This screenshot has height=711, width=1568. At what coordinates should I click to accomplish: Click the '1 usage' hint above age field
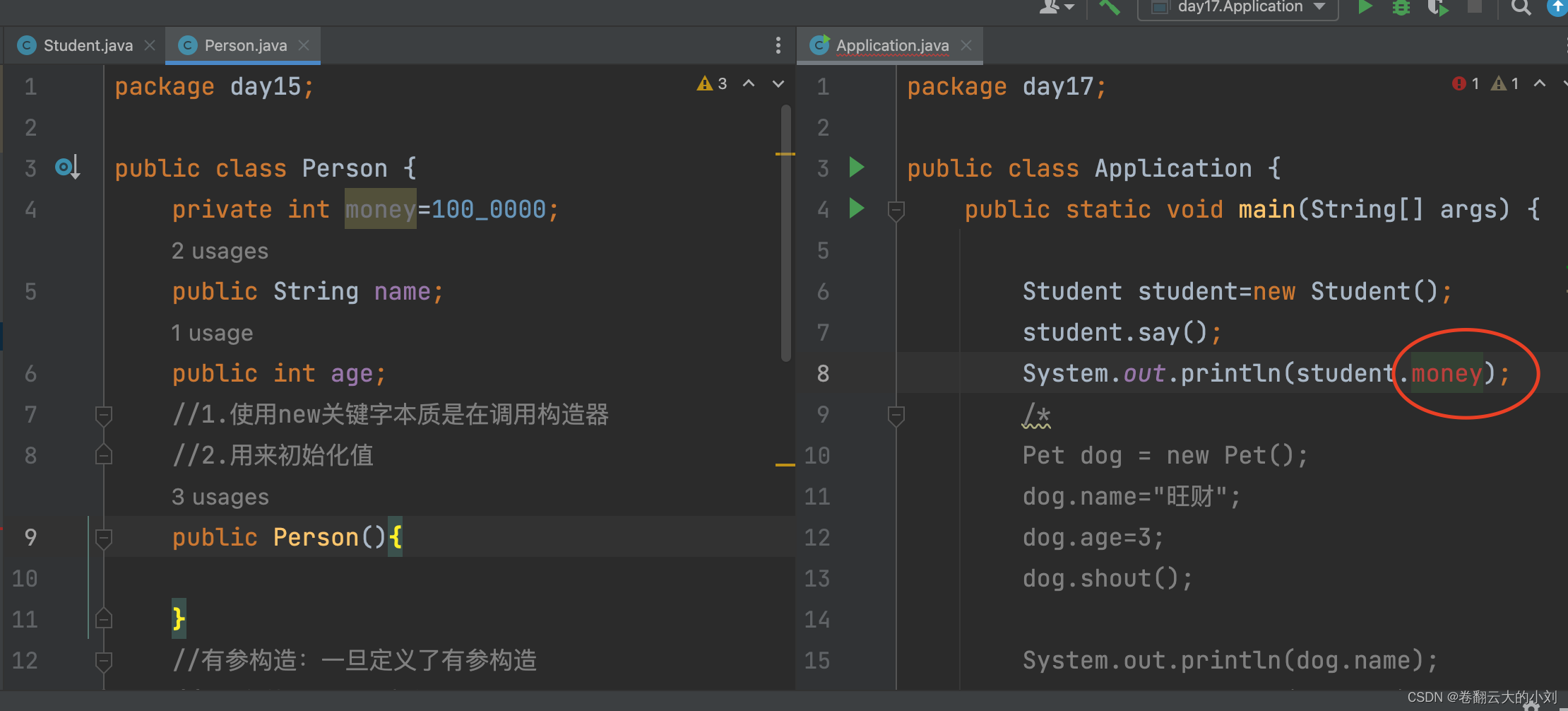point(212,333)
